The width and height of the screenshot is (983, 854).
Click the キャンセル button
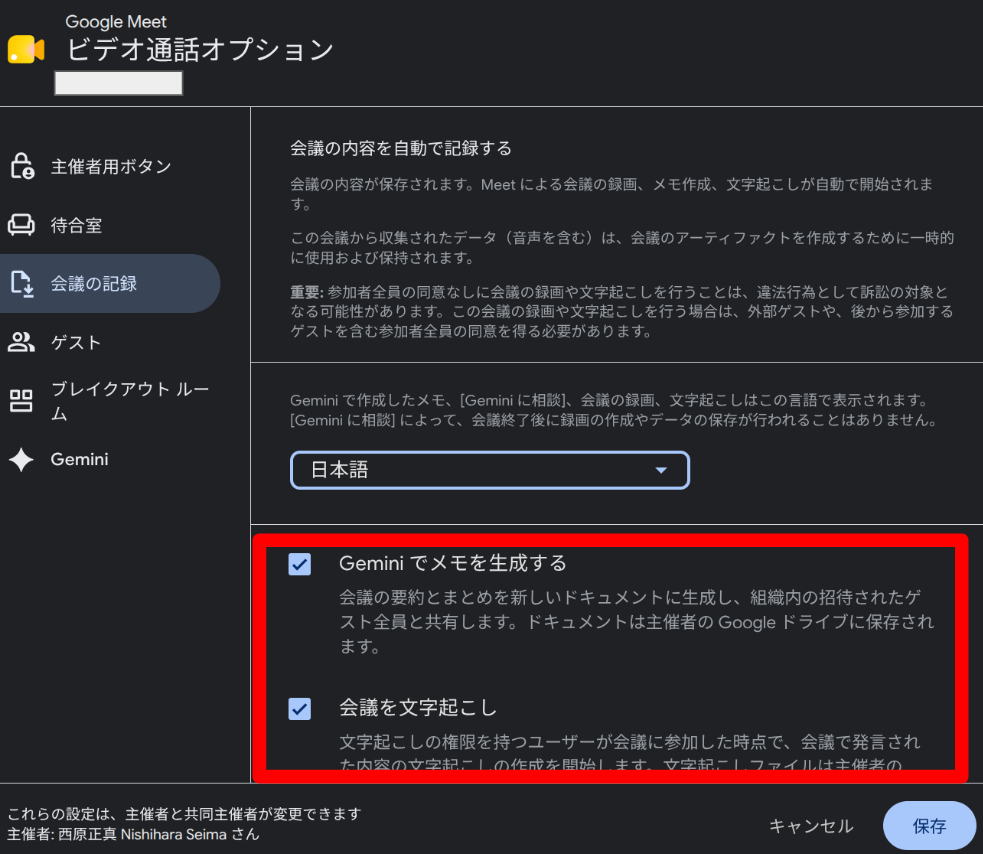click(811, 826)
